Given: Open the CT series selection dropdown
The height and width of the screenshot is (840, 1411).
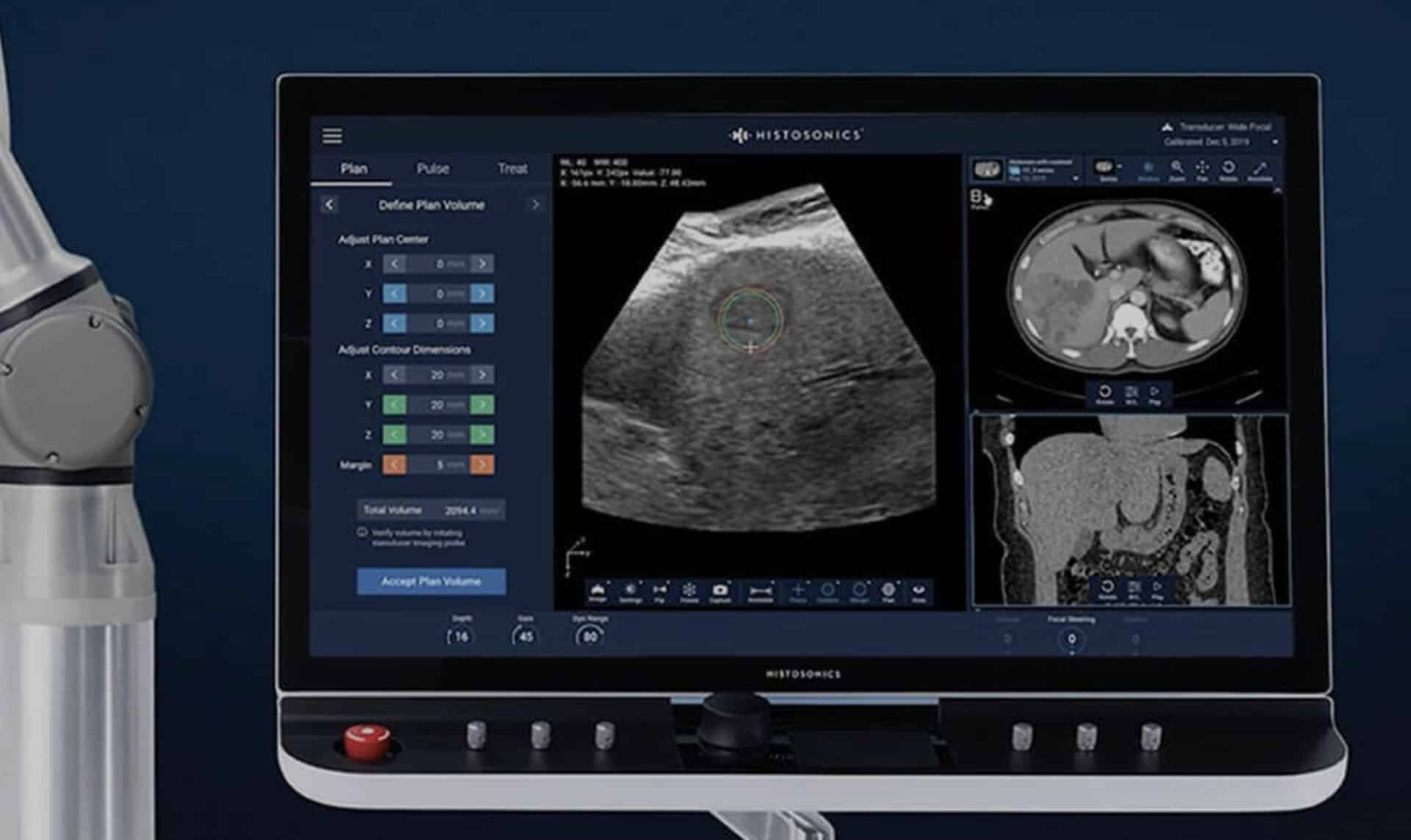Looking at the screenshot, I should pyautogui.click(x=1075, y=179).
